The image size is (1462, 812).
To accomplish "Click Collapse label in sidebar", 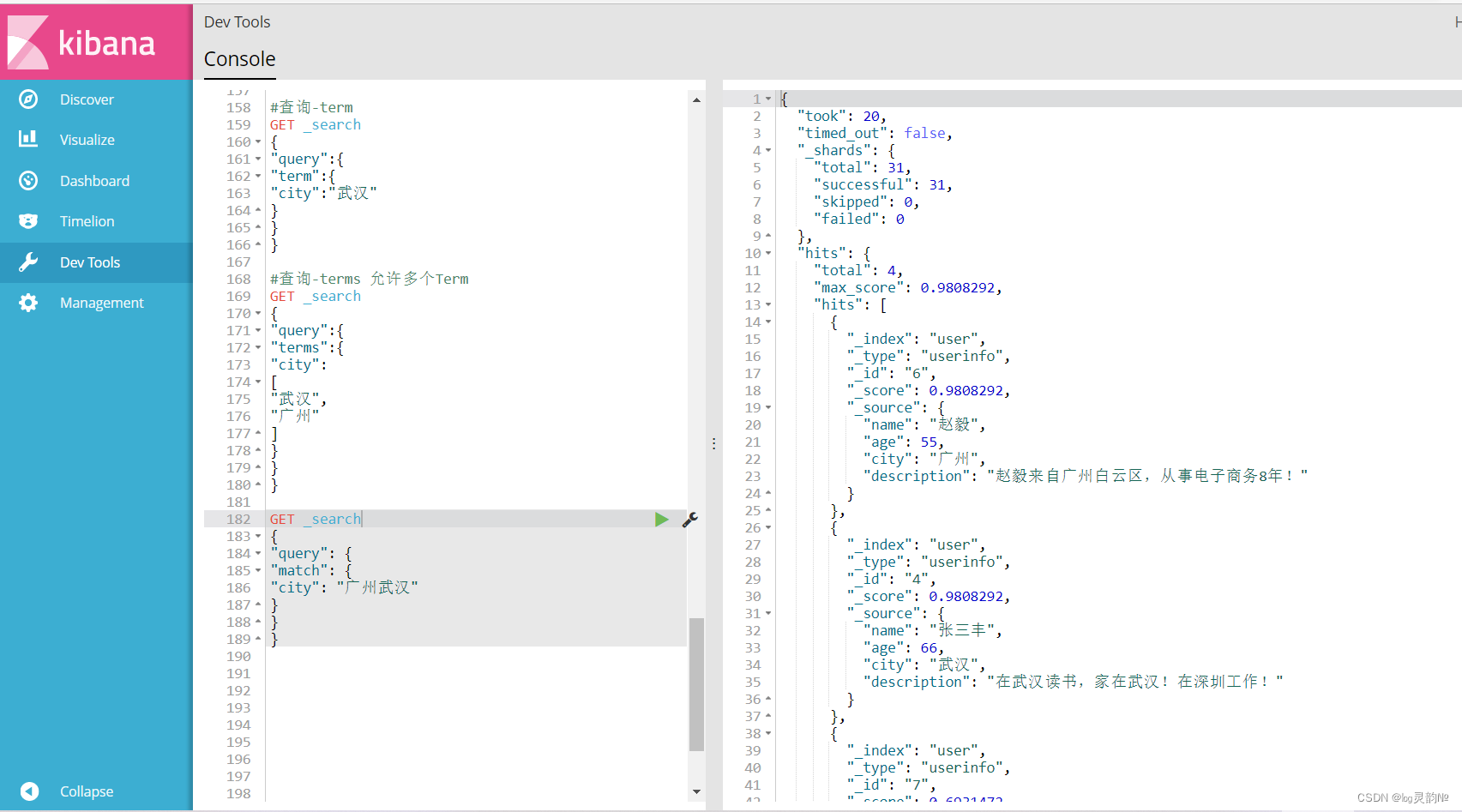I will tap(87, 791).
